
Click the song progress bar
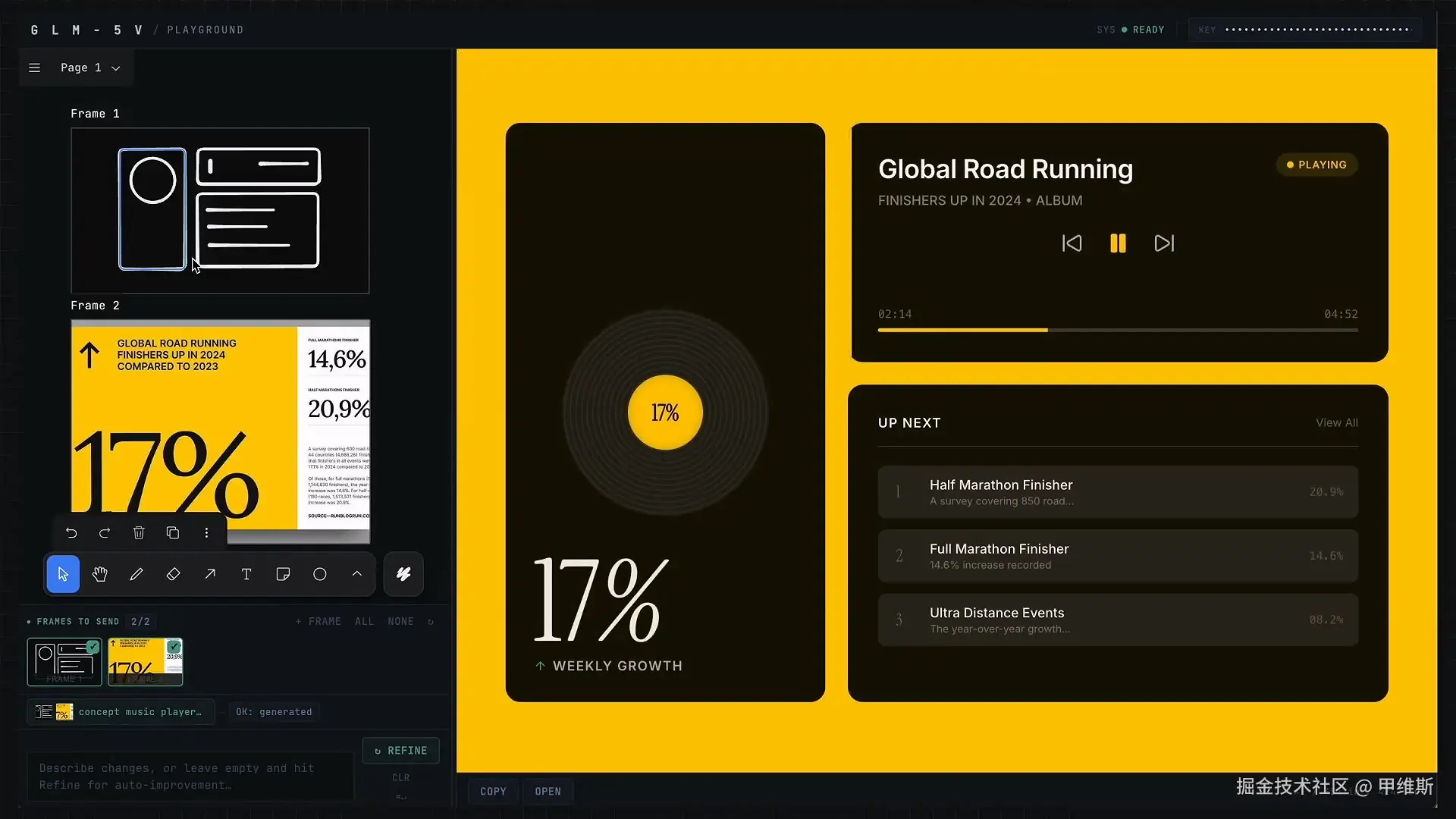[1117, 330]
